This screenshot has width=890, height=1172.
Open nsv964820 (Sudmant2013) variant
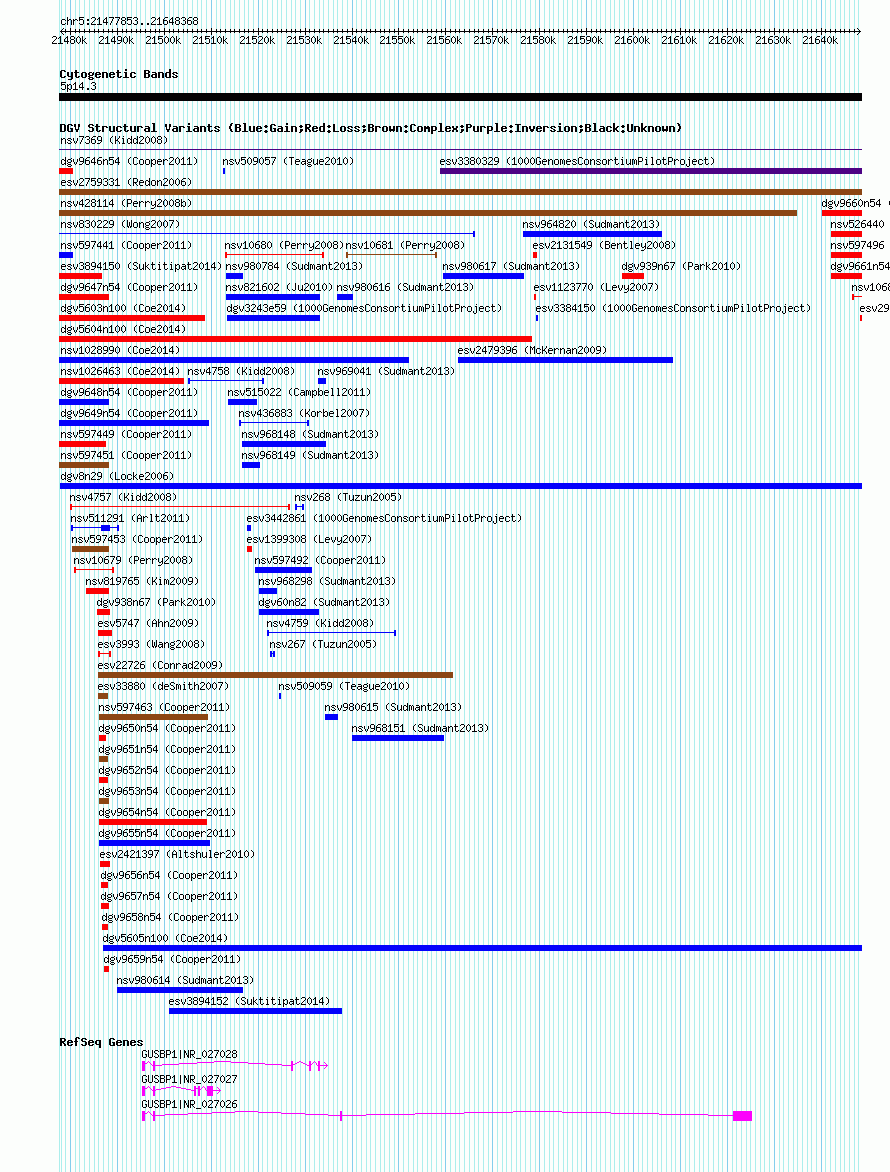tap(591, 224)
